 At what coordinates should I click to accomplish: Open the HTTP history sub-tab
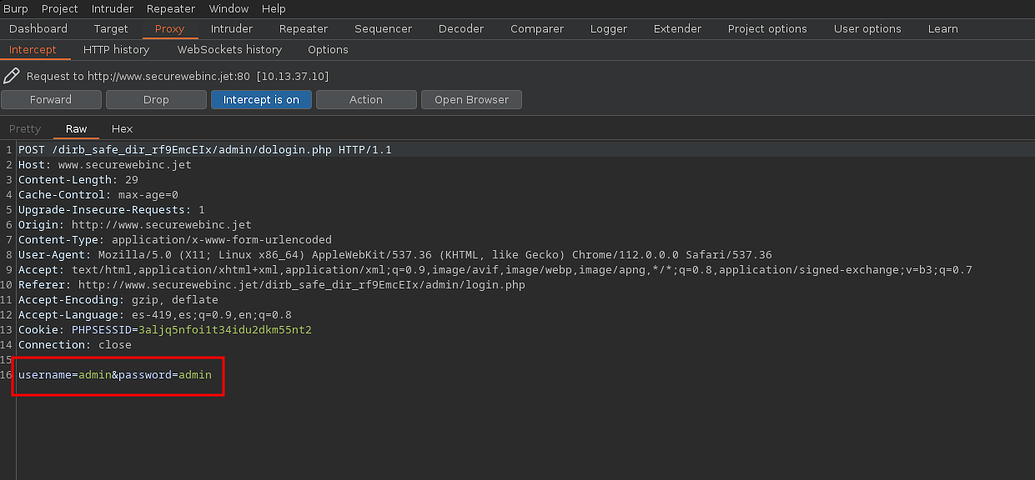coord(116,49)
